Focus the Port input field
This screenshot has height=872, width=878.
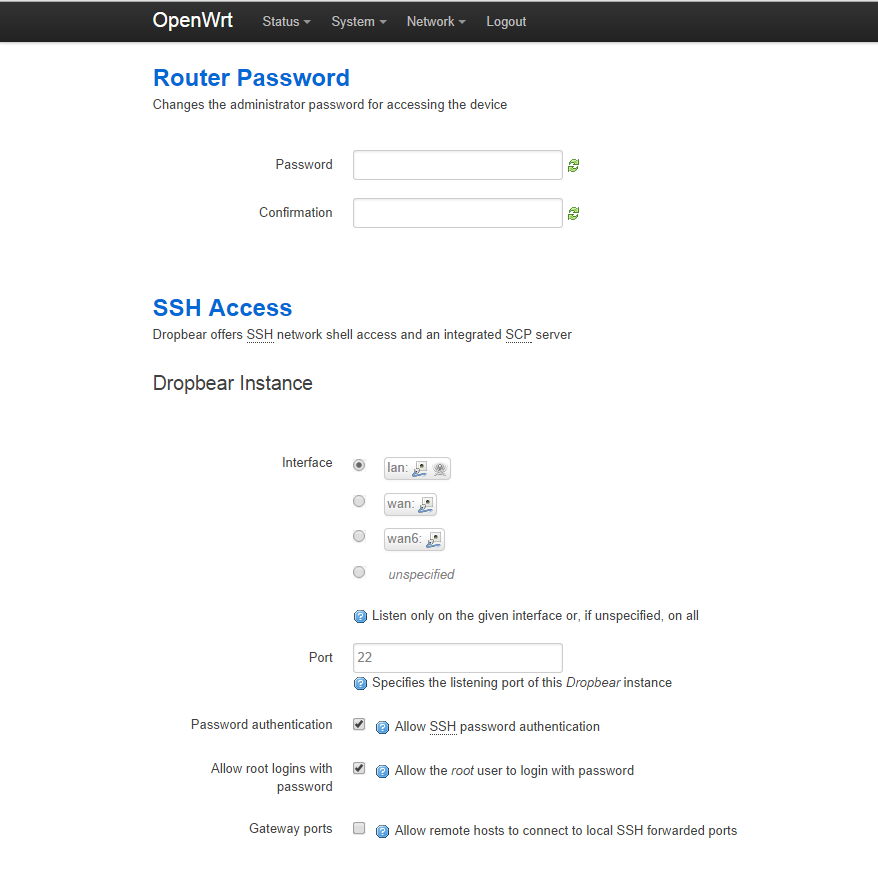tap(458, 658)
